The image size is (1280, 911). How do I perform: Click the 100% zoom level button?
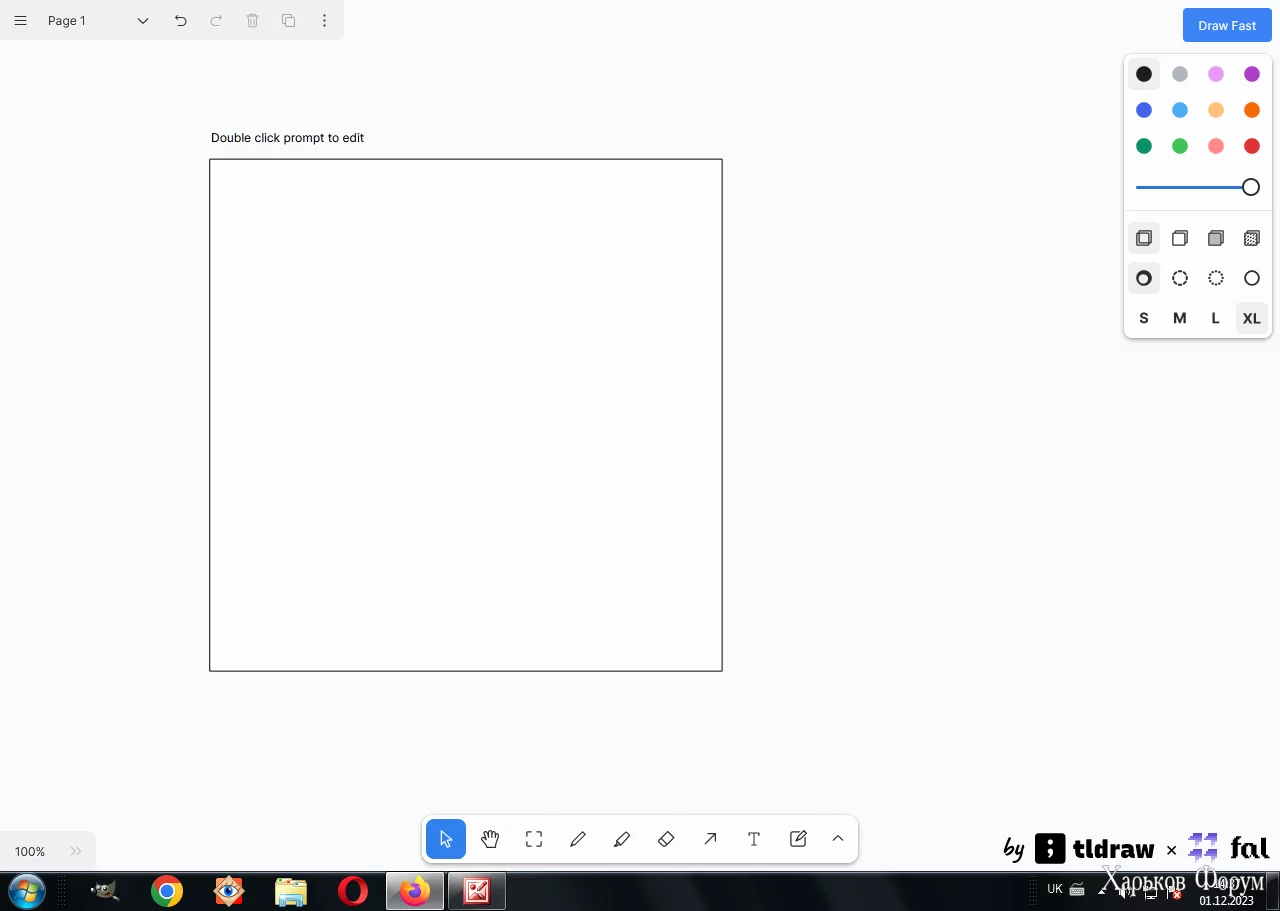(x=30, y=851)
